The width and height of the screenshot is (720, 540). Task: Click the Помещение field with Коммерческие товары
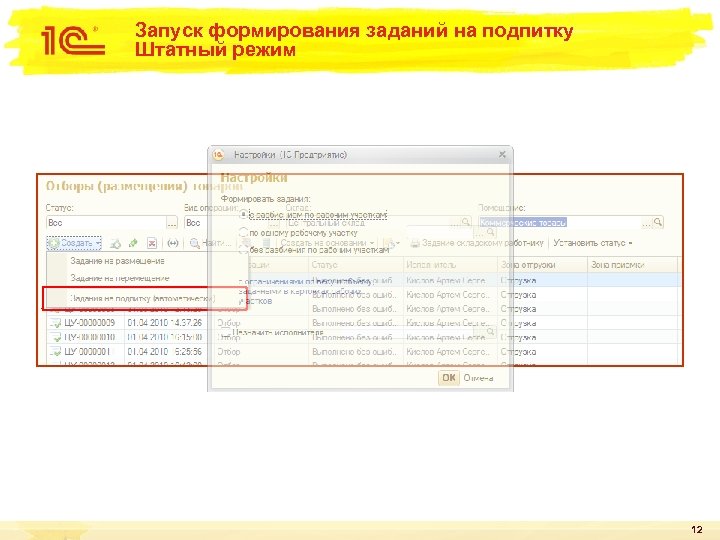[x=560, y=223]
